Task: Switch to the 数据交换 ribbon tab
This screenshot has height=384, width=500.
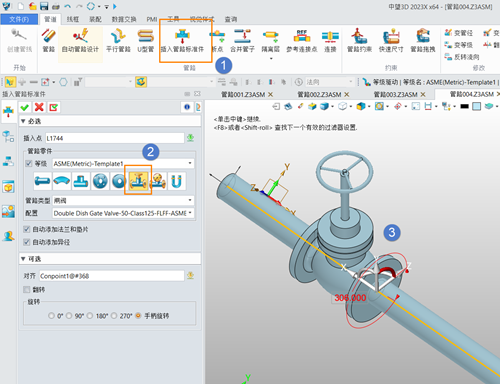Action: coord(124,19)
